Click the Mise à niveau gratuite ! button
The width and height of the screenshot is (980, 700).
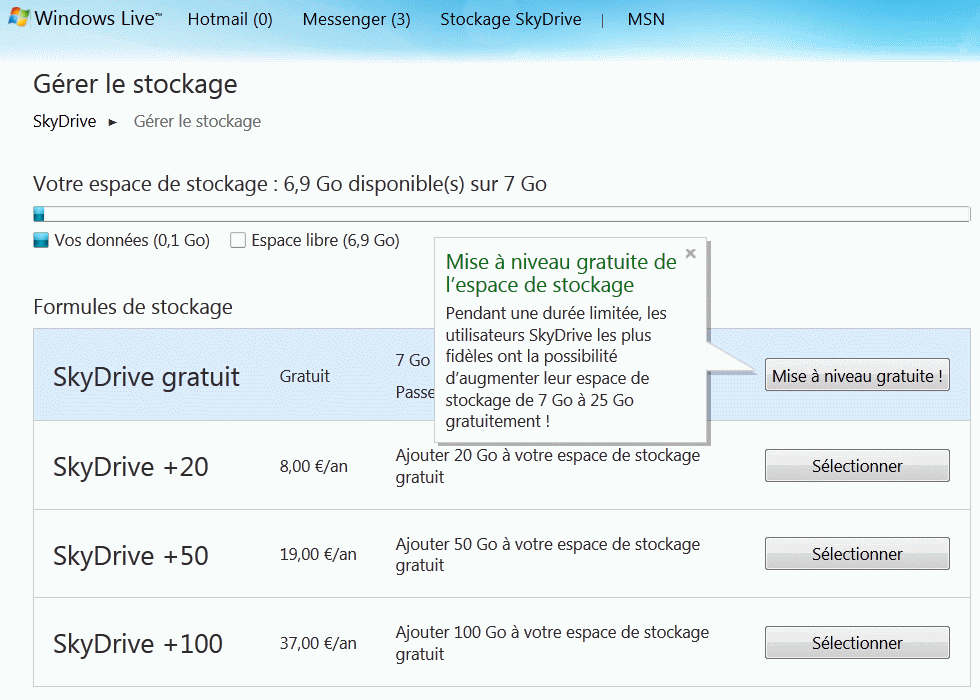point(857,375)
